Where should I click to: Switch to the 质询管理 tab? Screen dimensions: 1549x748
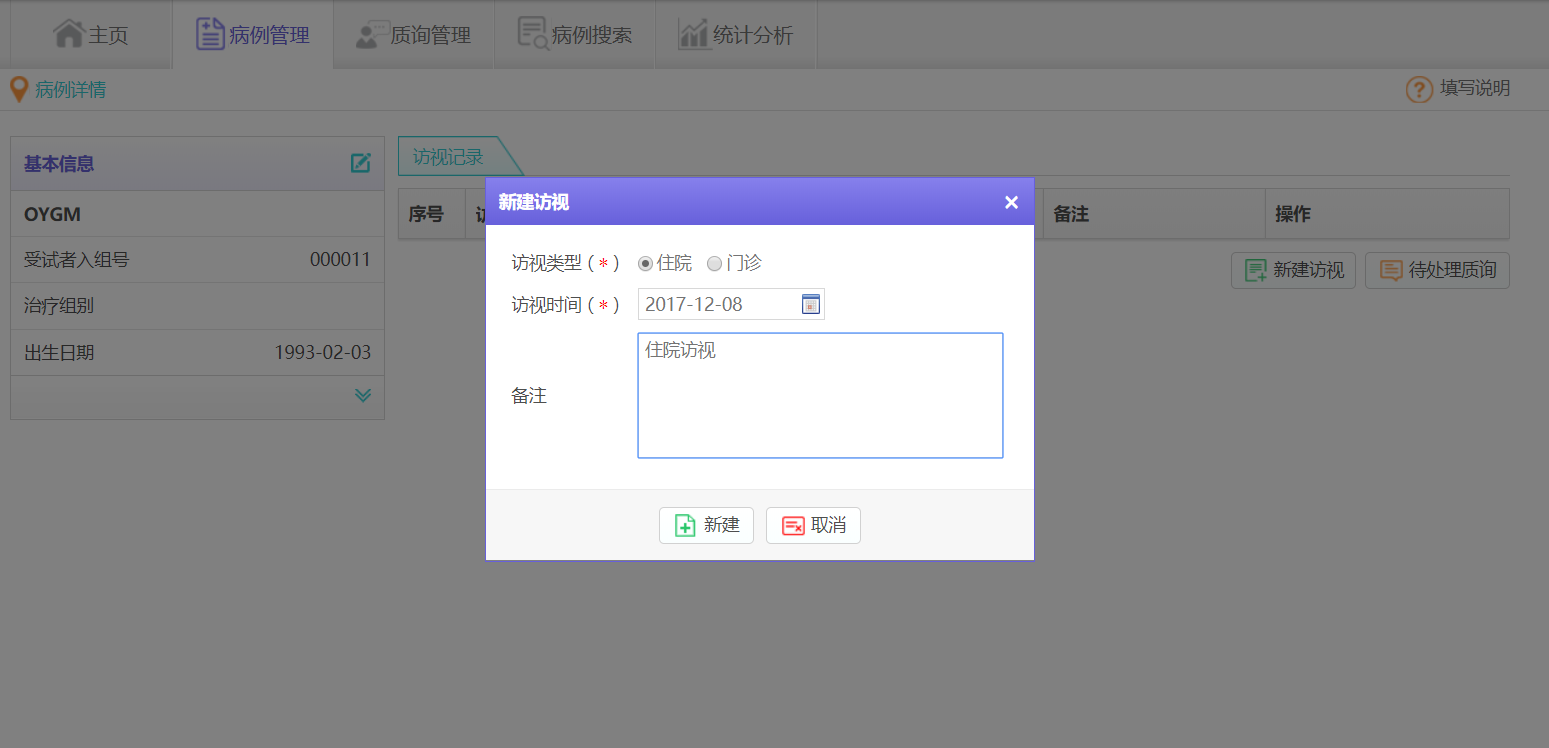pyautogui.click(x=414, y=35)
